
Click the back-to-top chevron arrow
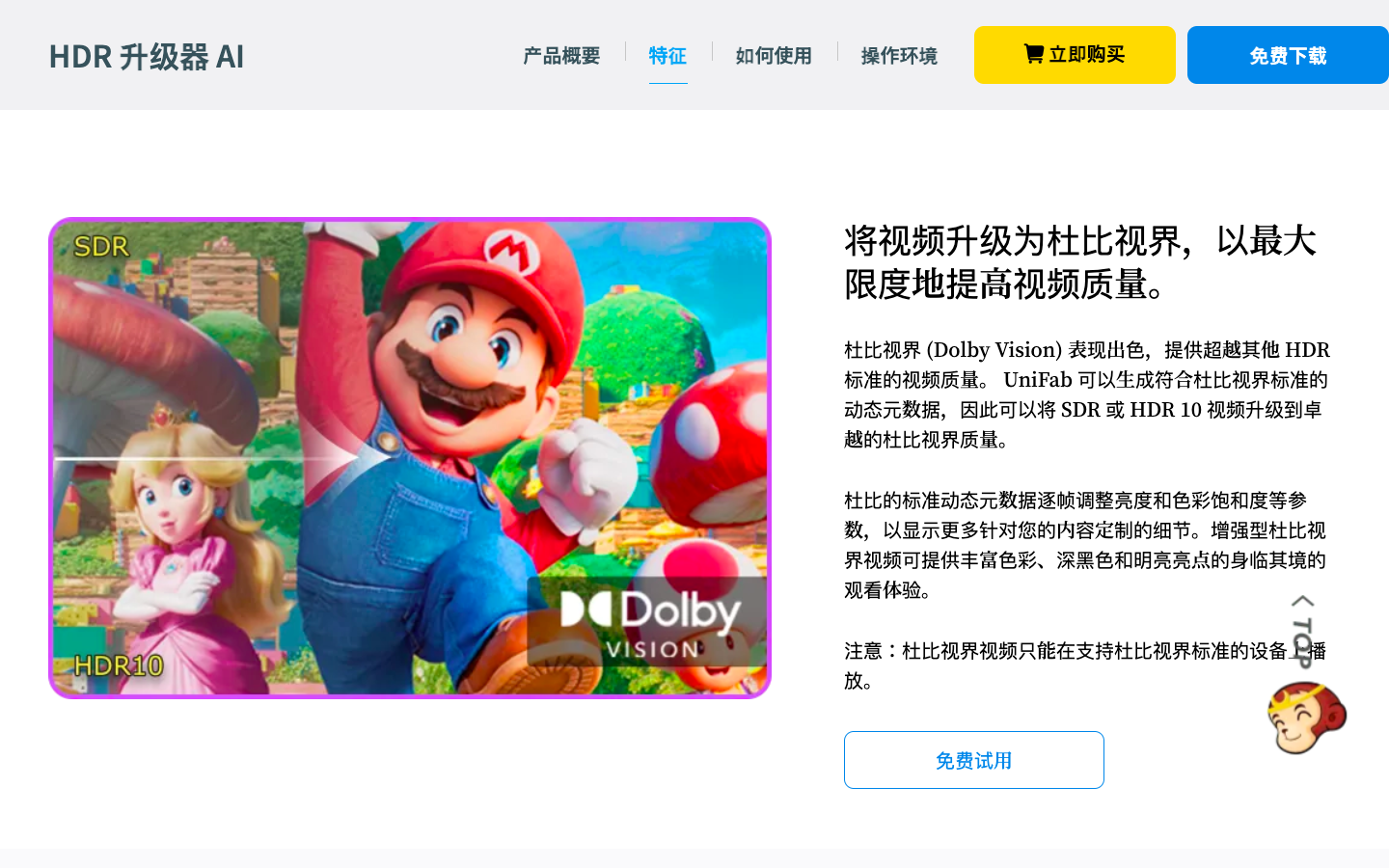1302,601
